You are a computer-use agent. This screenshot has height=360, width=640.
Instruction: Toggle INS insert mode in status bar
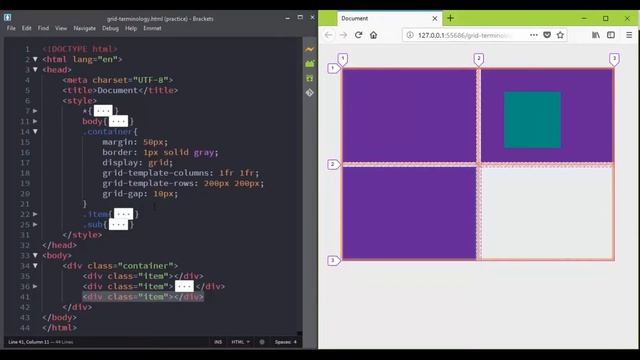pyautogui.click(x=218, y=342)
